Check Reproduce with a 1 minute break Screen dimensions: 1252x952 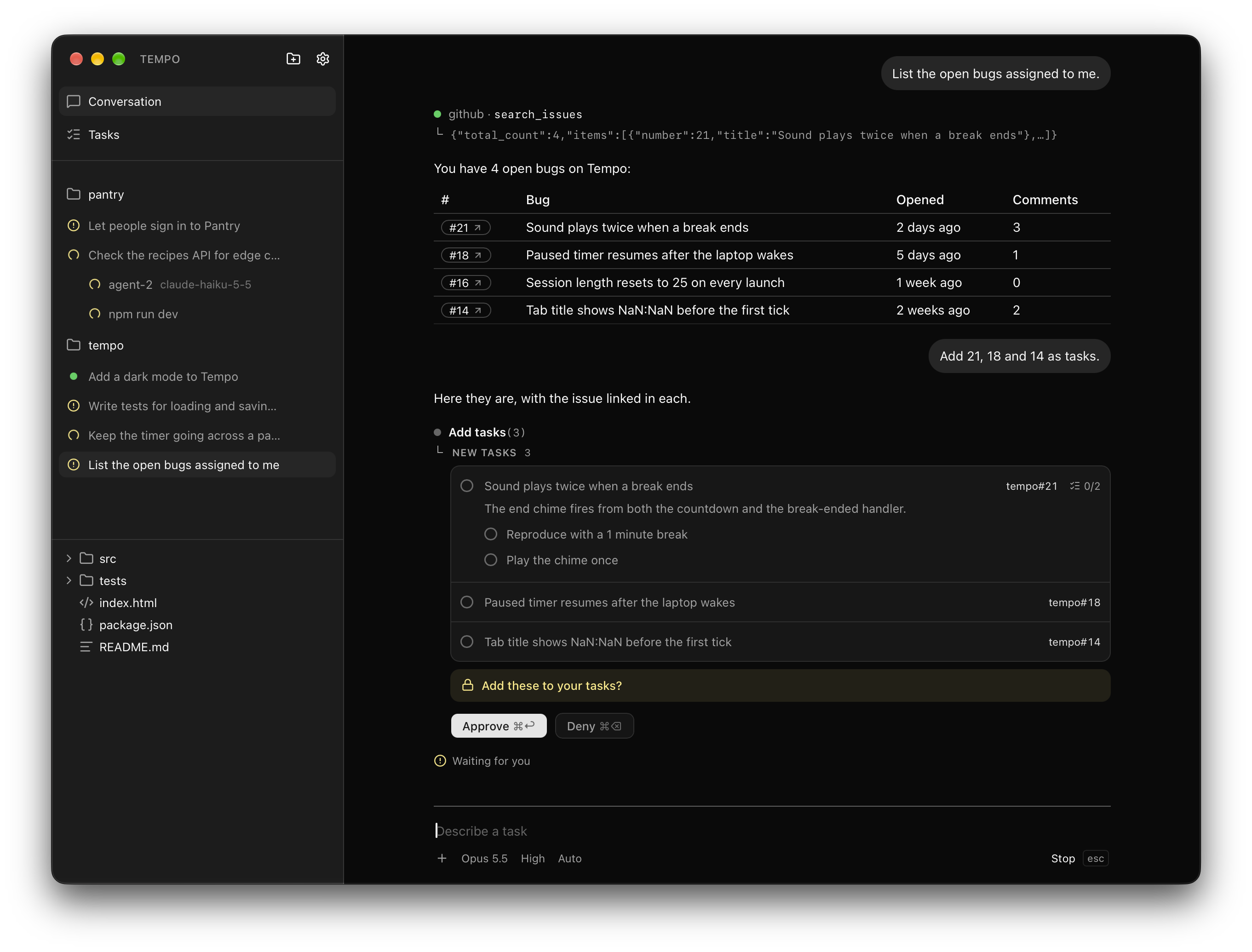(490, 534)
